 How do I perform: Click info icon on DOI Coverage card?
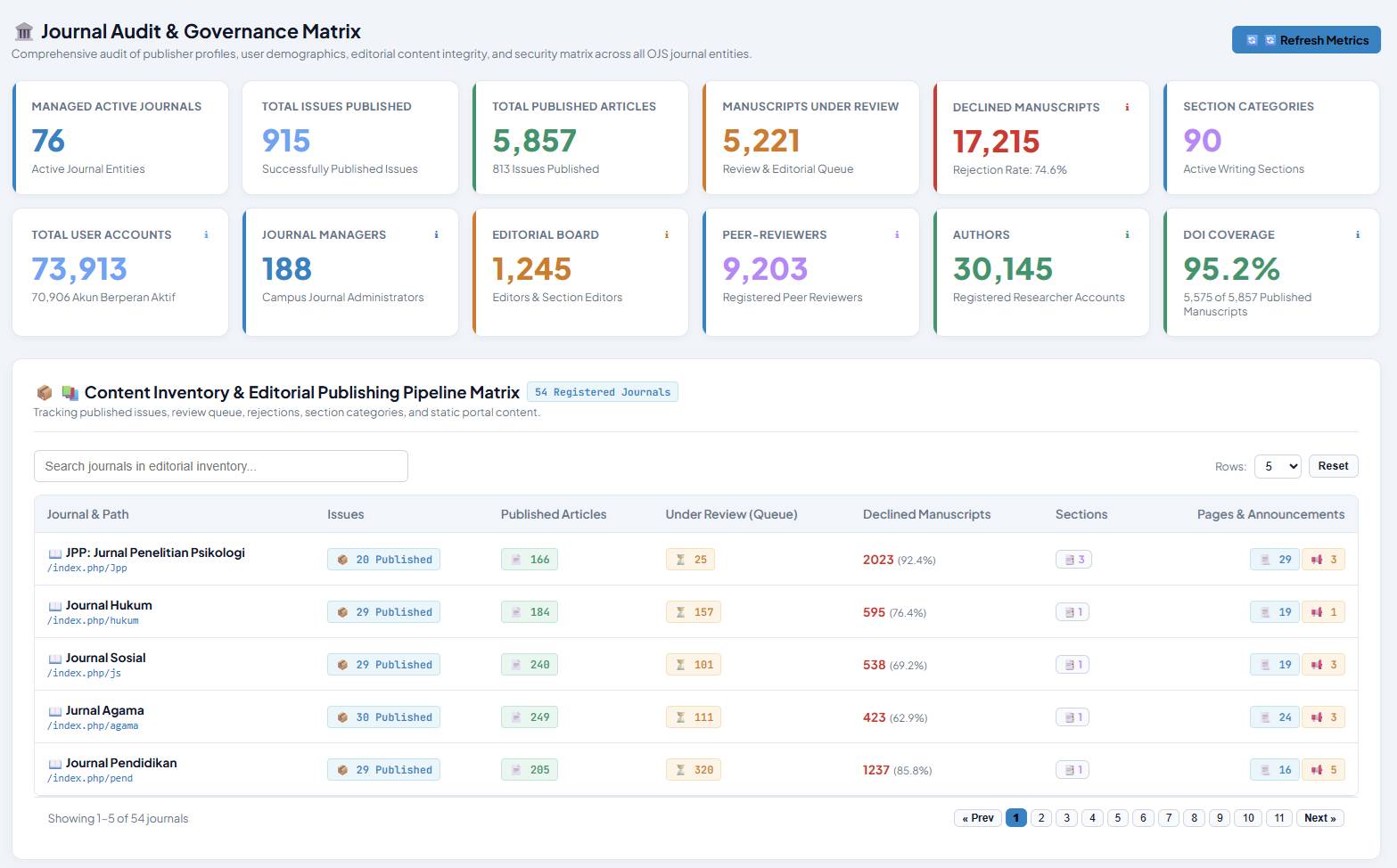point(1358,235)
